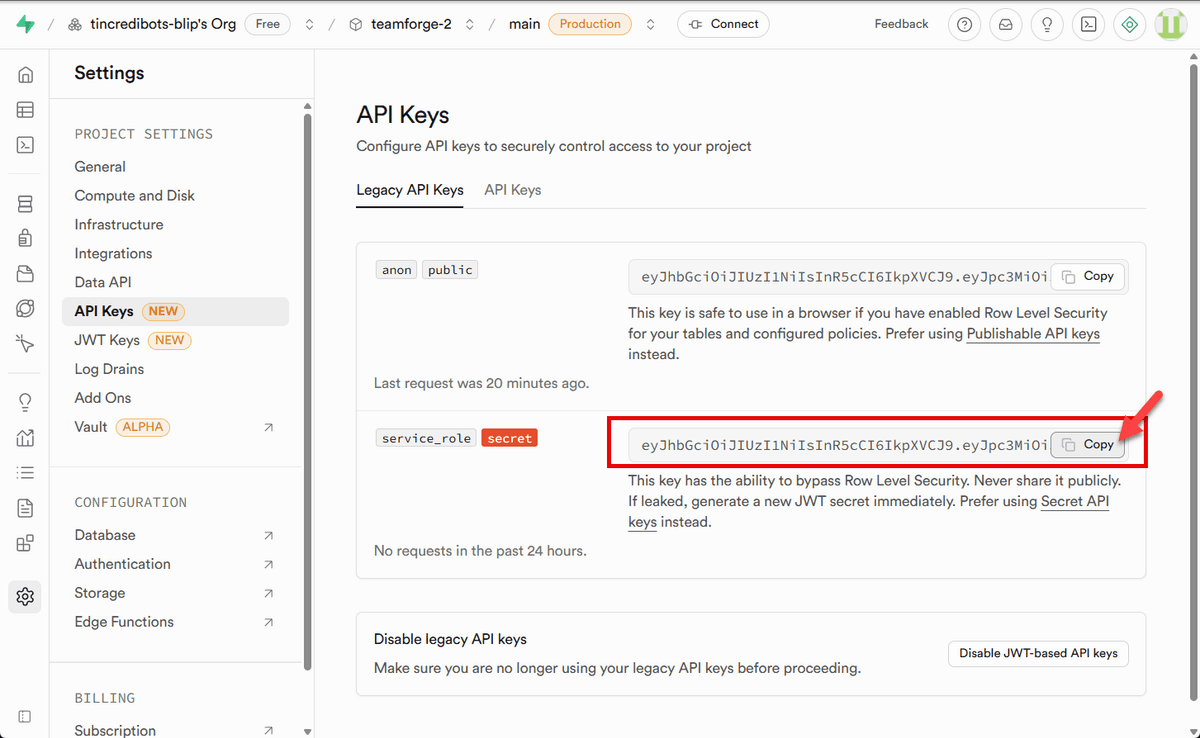Open the notifications inbox icon

1005,24
